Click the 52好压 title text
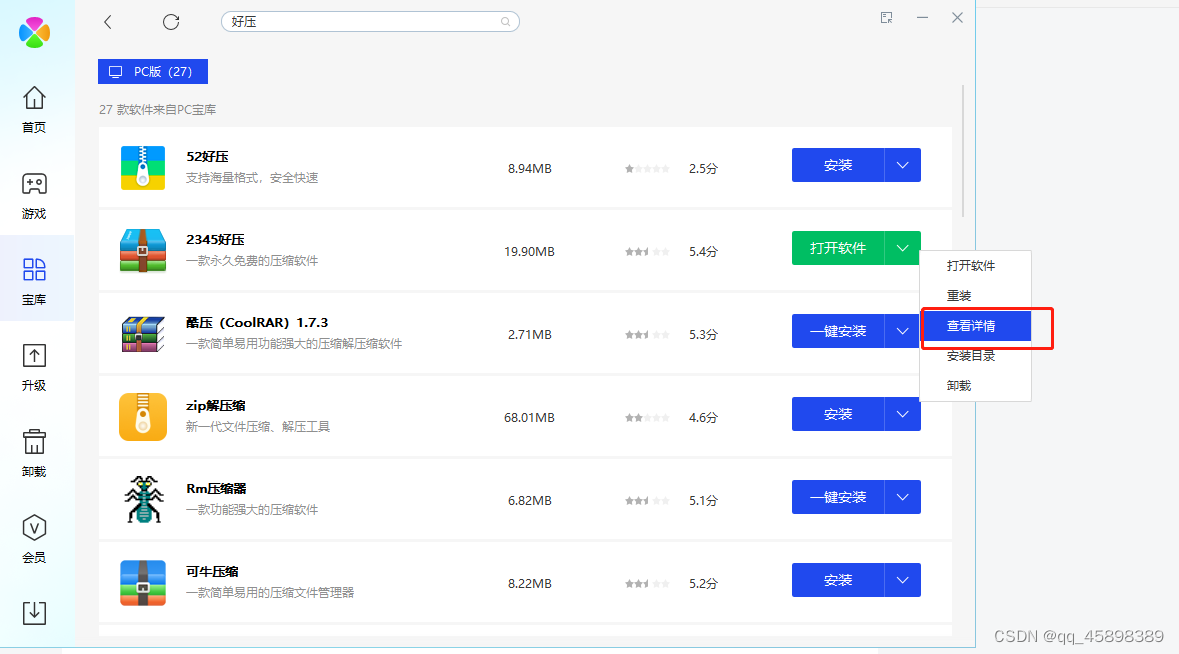The image size is (1179, 654). click(x=208, y=156)
